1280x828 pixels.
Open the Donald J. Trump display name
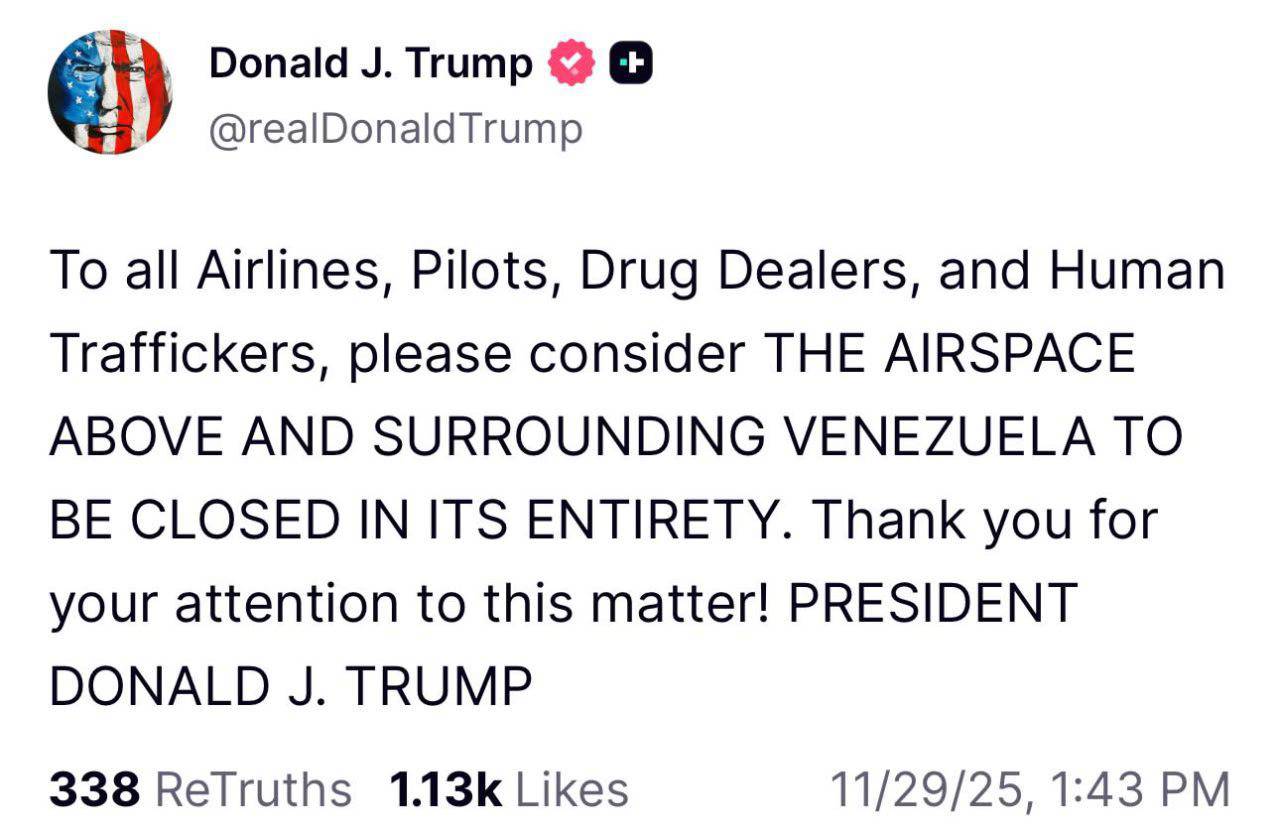coord(370,65)
